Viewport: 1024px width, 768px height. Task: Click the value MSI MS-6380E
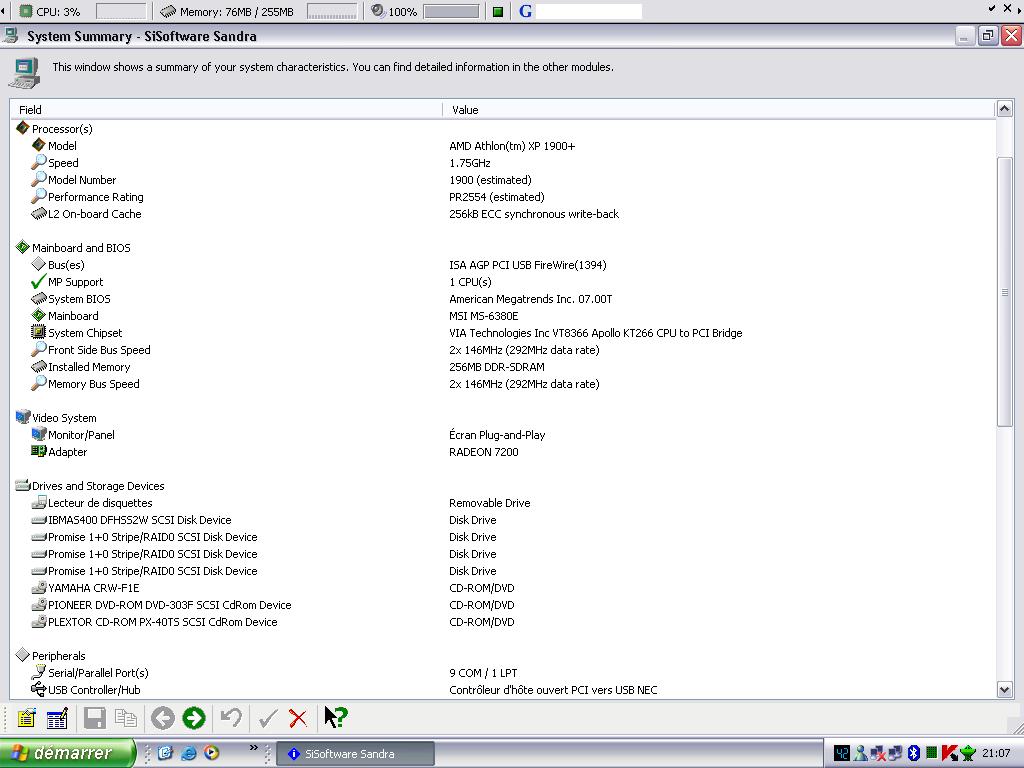(484, 315)
